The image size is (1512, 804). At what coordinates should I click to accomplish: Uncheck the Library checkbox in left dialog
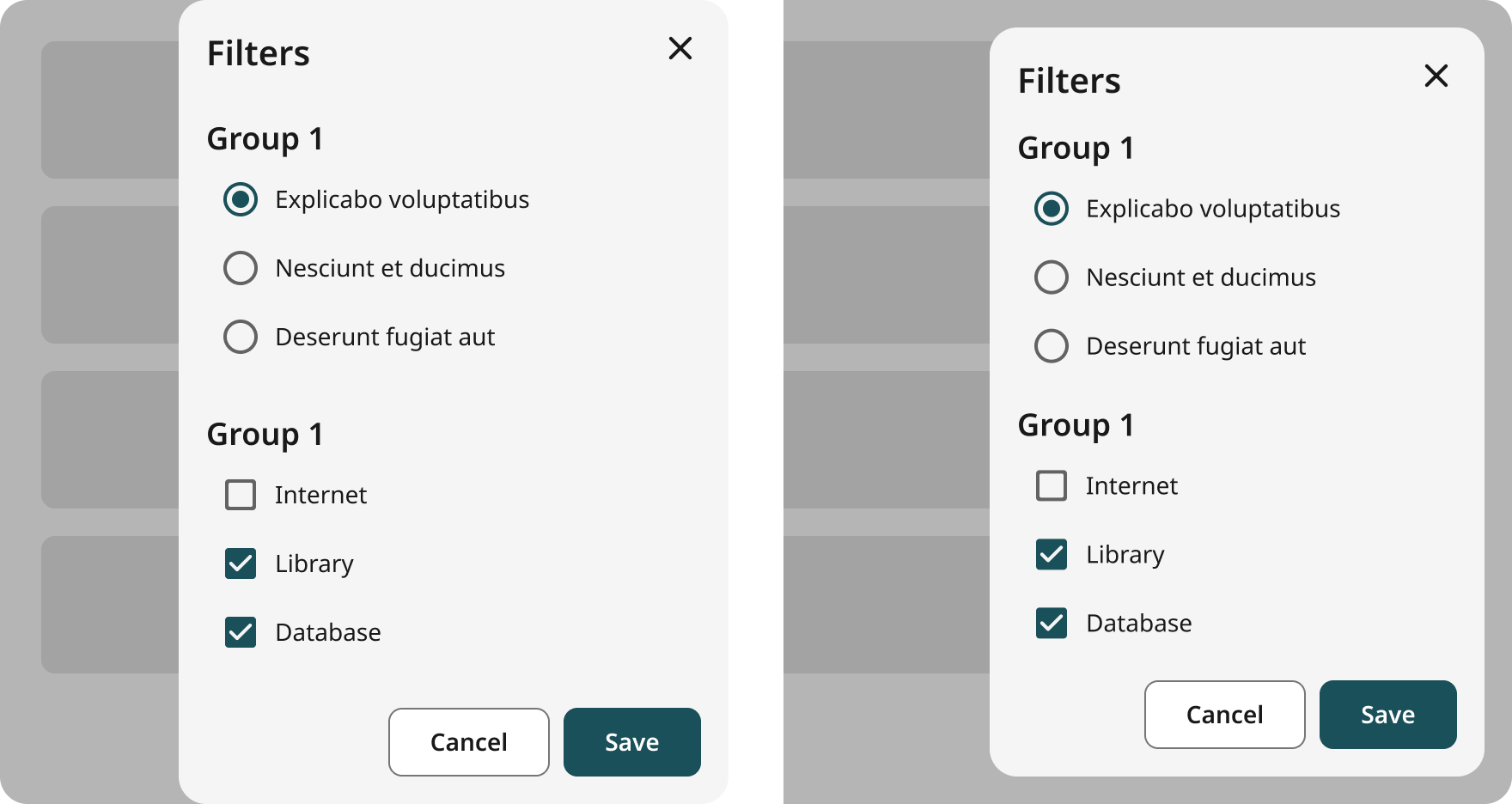pyautogui.click(x=241, y=563)
